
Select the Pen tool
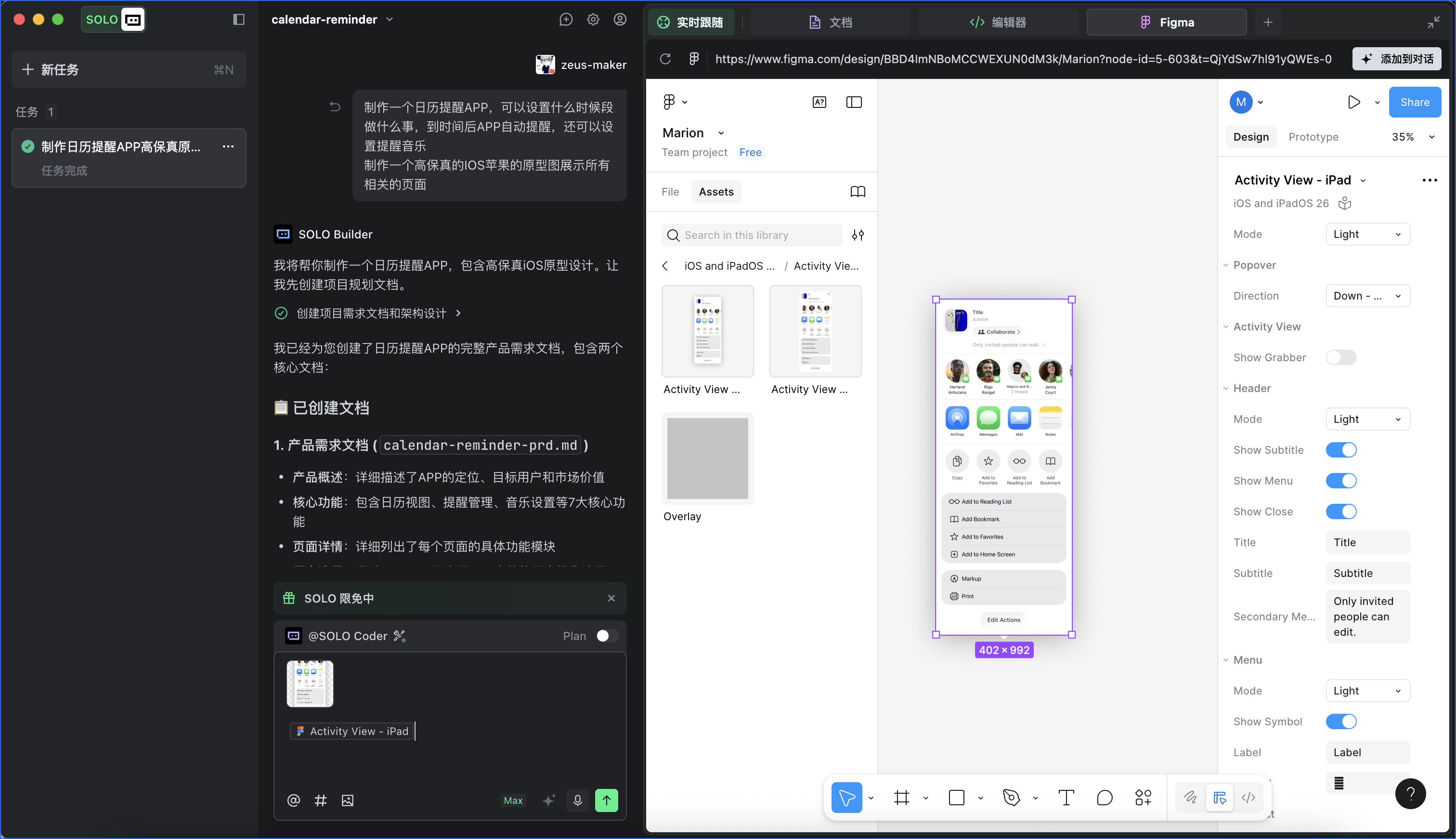coord(1012,798)
